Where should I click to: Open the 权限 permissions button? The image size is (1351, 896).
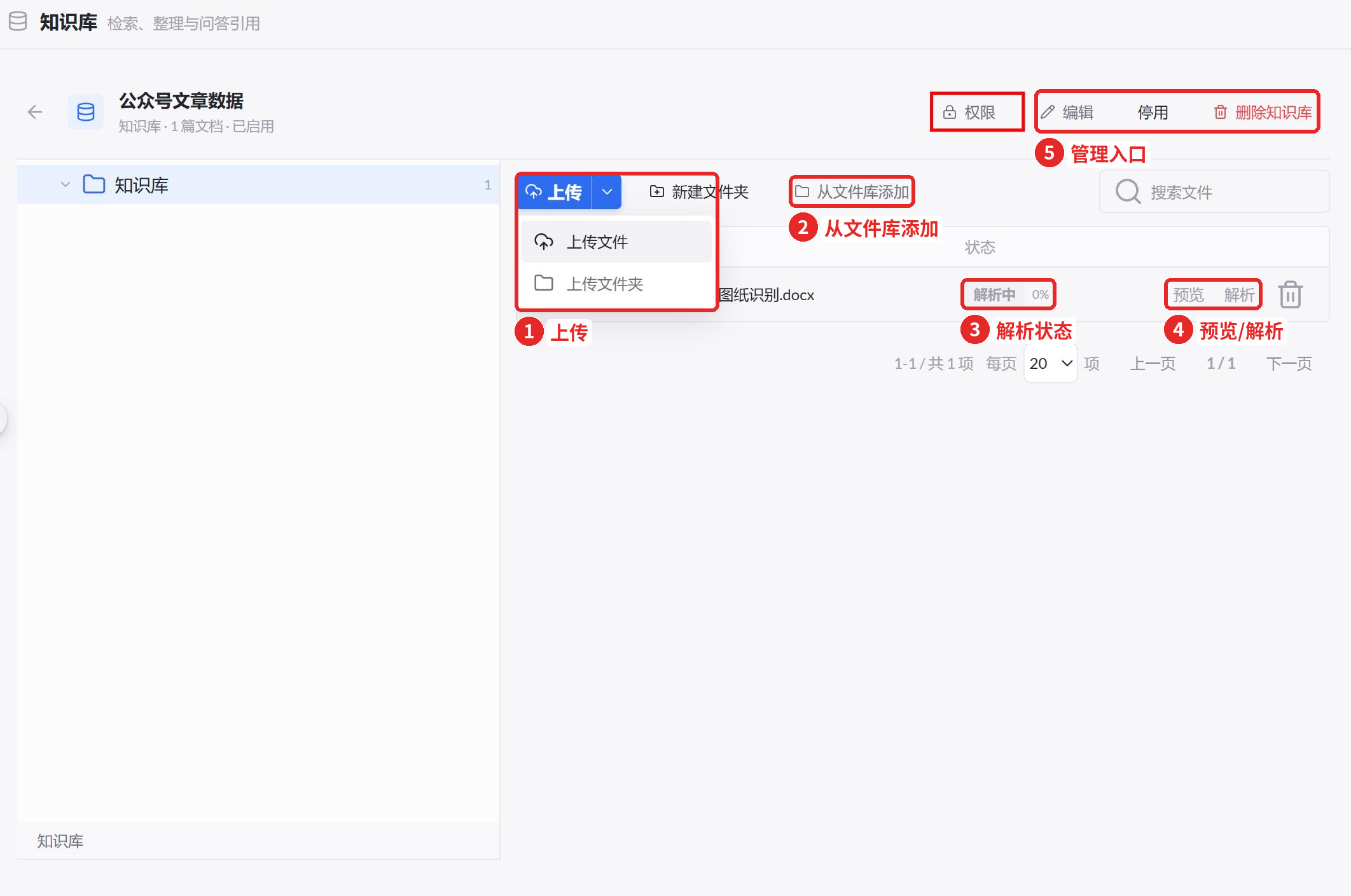969,113
